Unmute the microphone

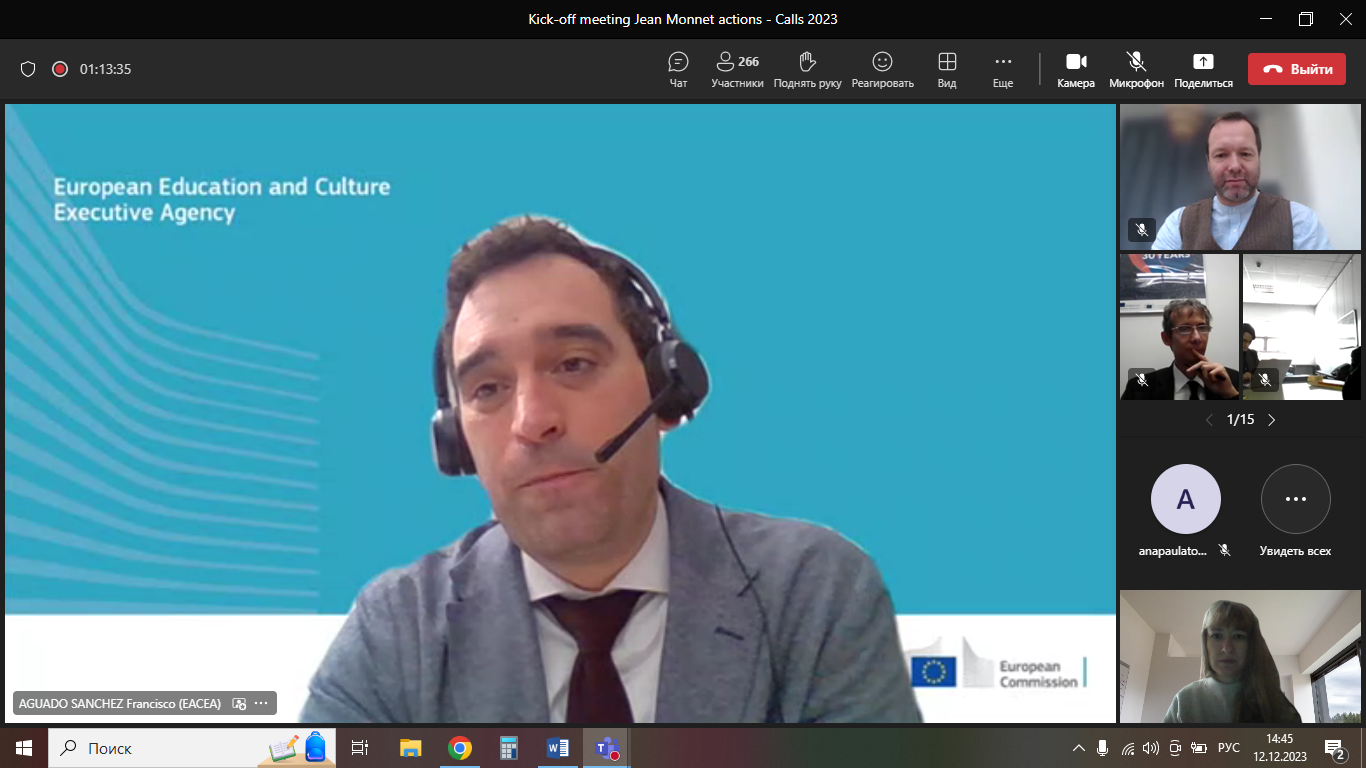pyautogui.click(x=1136, y=69)
